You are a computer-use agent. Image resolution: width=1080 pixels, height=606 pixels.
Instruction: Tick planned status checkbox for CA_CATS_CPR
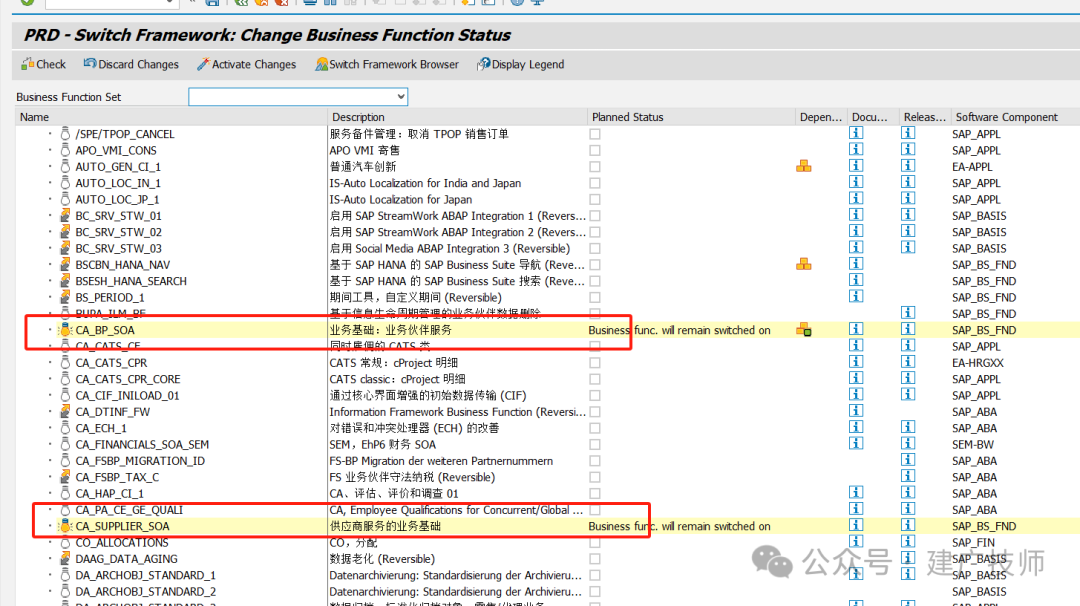(594, 363)
